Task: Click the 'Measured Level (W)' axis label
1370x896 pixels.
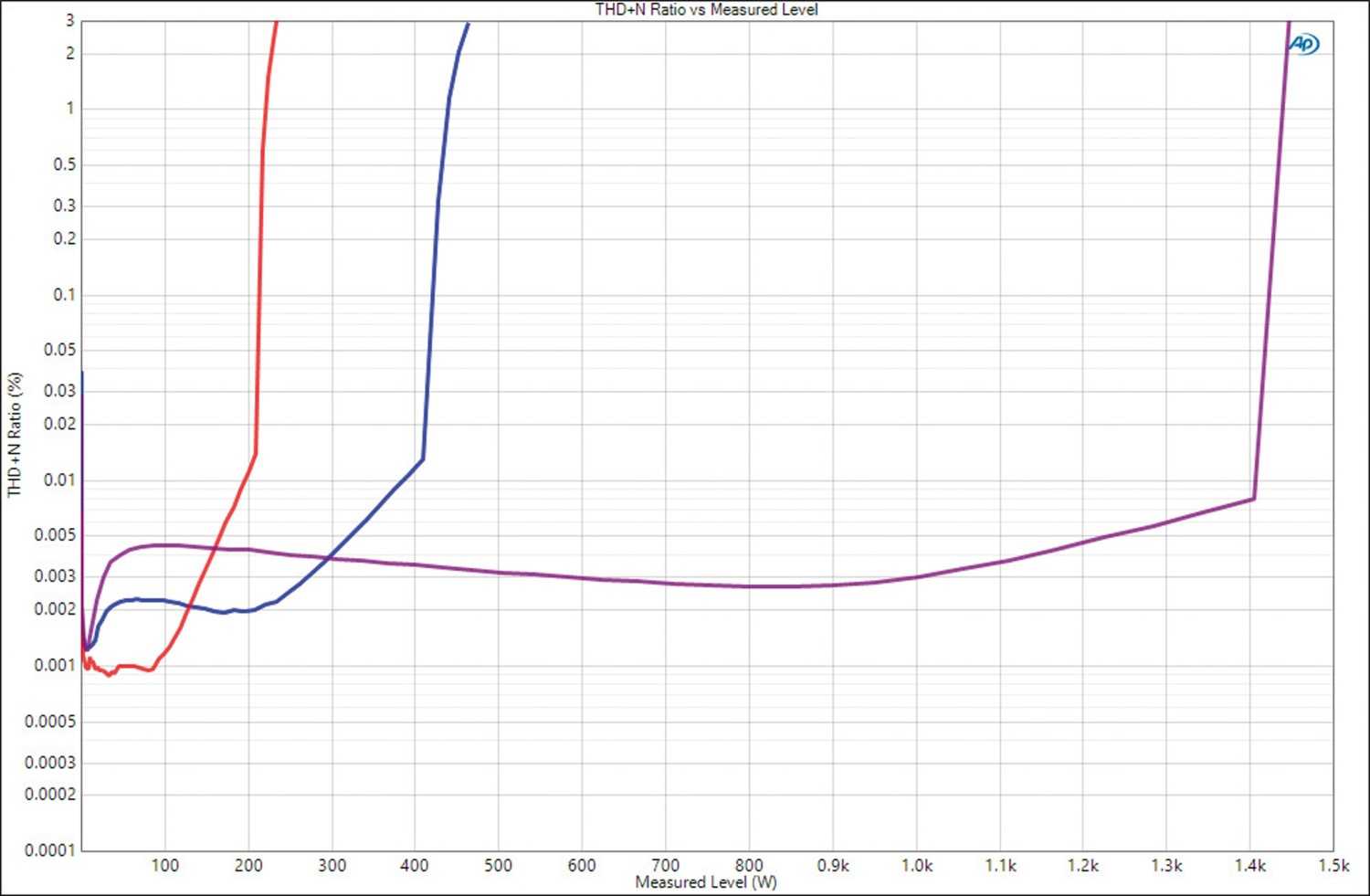Action: [x=706, y=882]
